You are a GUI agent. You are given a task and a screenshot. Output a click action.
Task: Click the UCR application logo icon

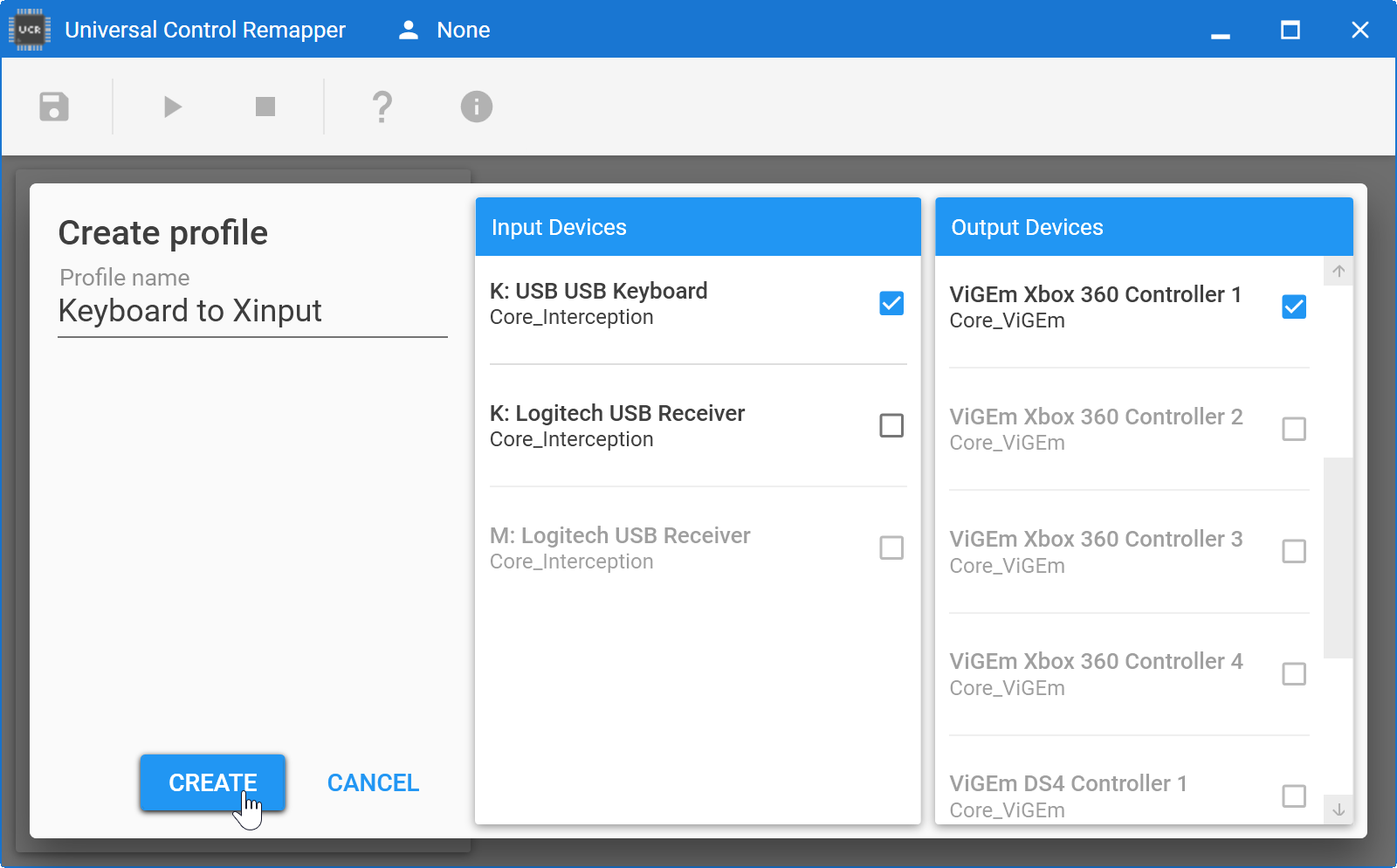point(30,30)
